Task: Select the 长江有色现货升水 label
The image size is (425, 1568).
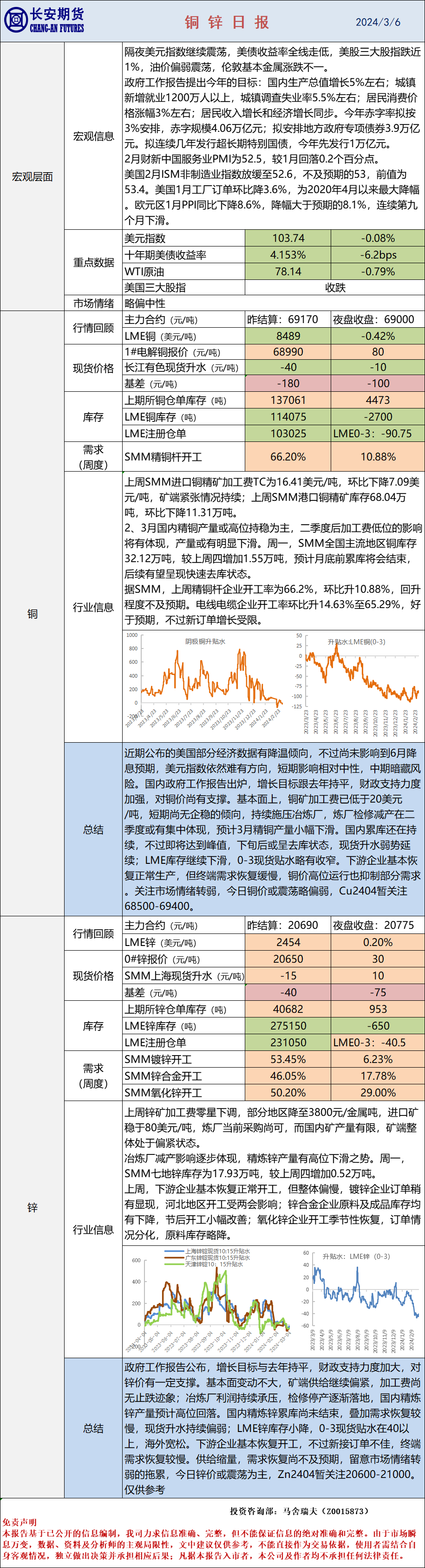Action: (182, 368)
